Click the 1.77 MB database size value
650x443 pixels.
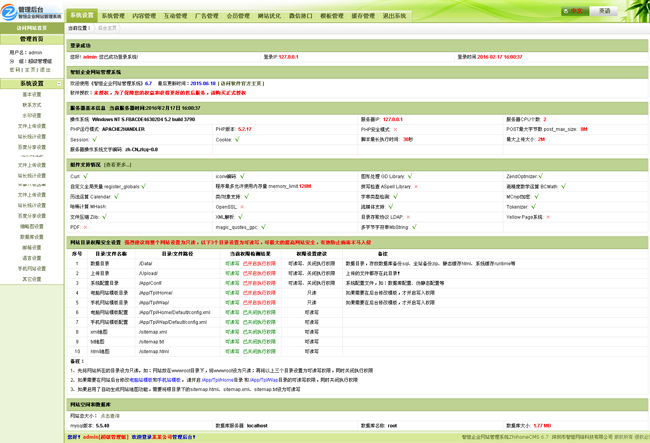542,426
